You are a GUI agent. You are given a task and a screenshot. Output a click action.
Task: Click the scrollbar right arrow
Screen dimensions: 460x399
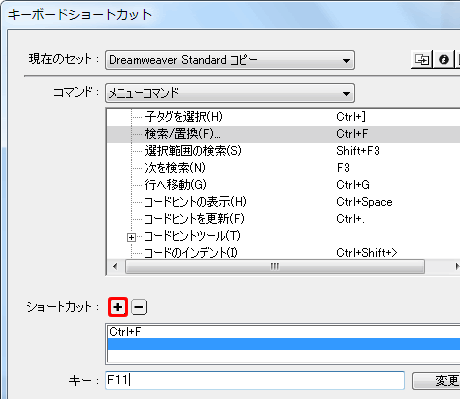457,267
